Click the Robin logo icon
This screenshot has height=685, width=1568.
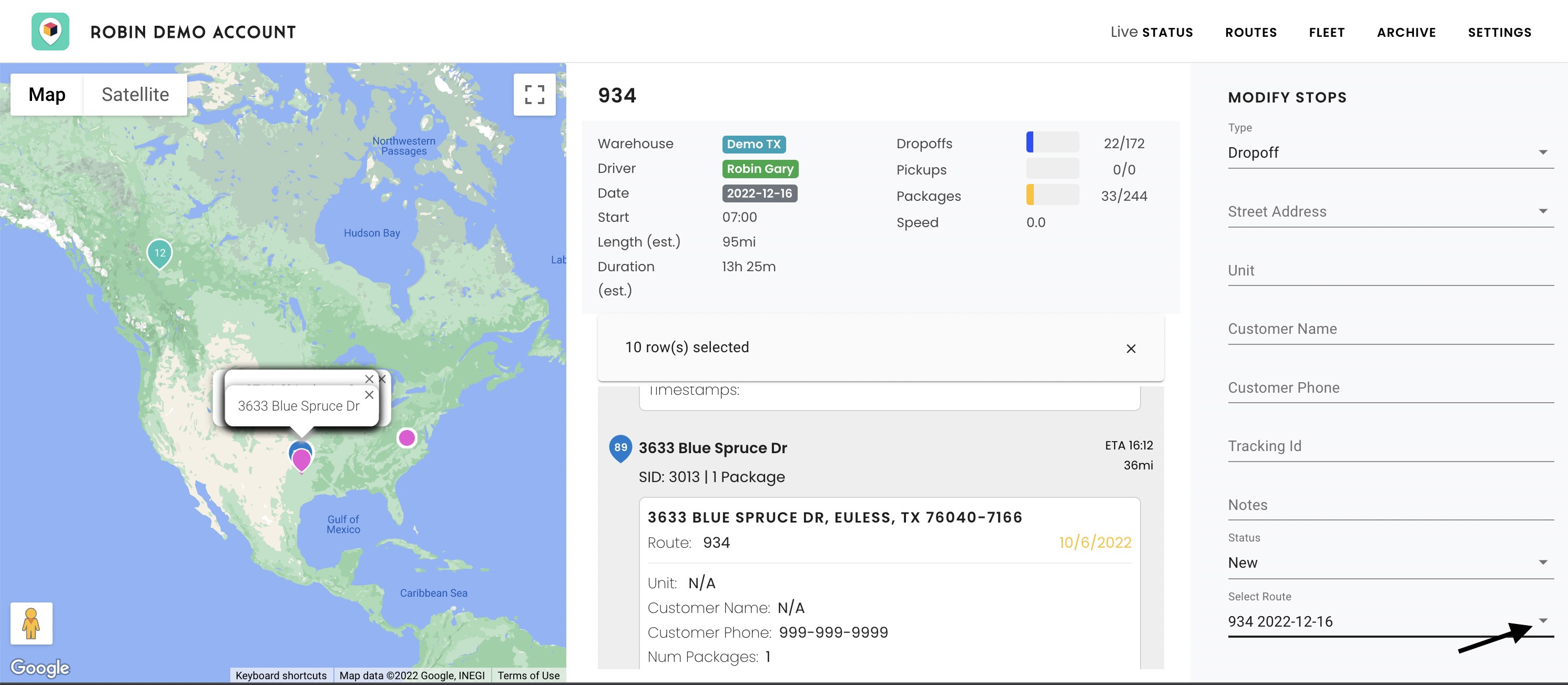pyautogui.click(x=50, y=31)
